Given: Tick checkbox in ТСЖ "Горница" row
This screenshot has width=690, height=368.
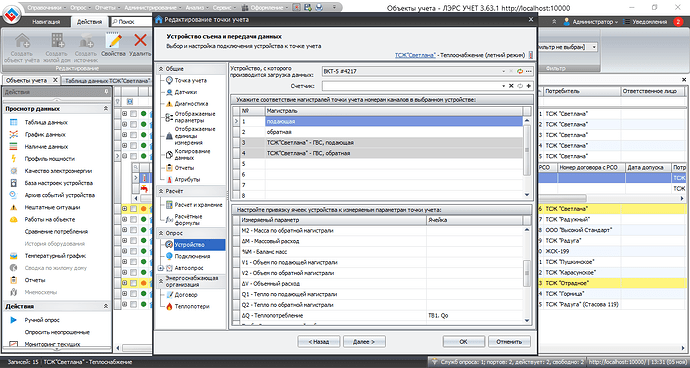Looking at the screenshot, I should (133, 294).
